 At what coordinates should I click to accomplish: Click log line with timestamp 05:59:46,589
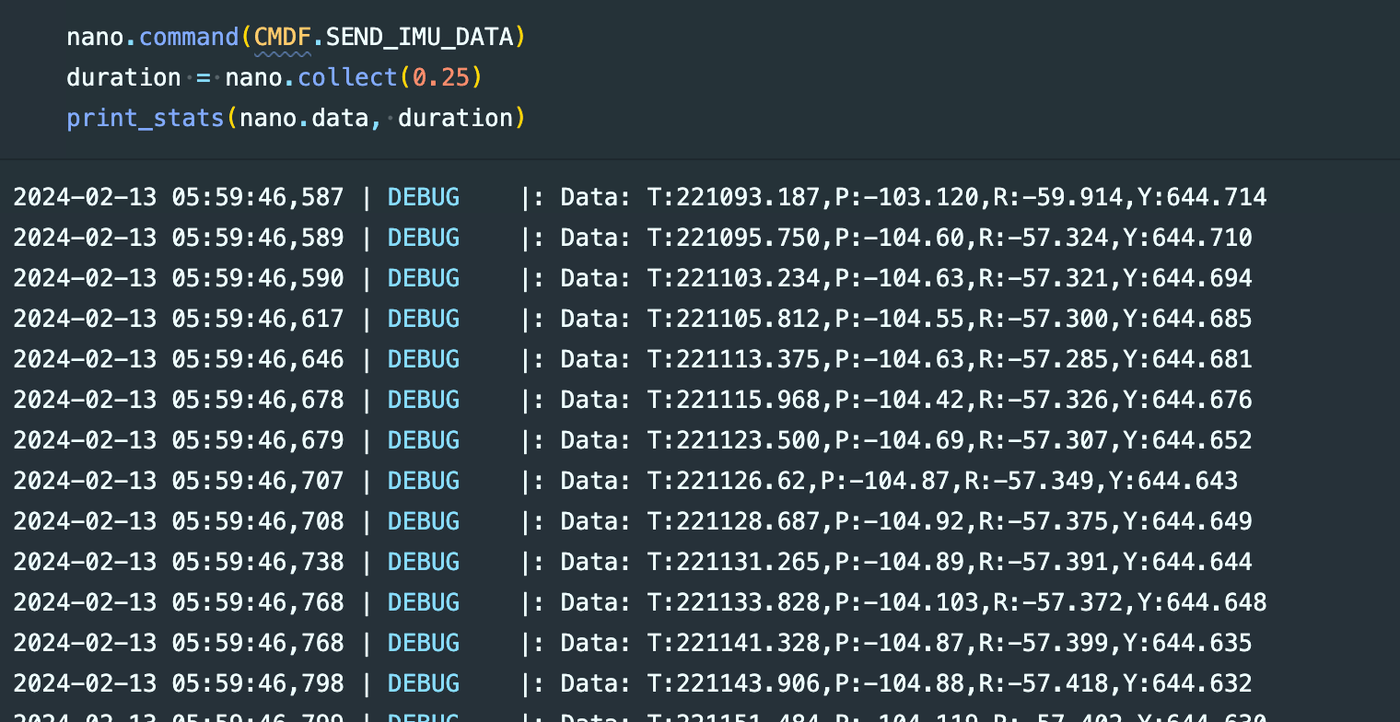coord(633,238)
